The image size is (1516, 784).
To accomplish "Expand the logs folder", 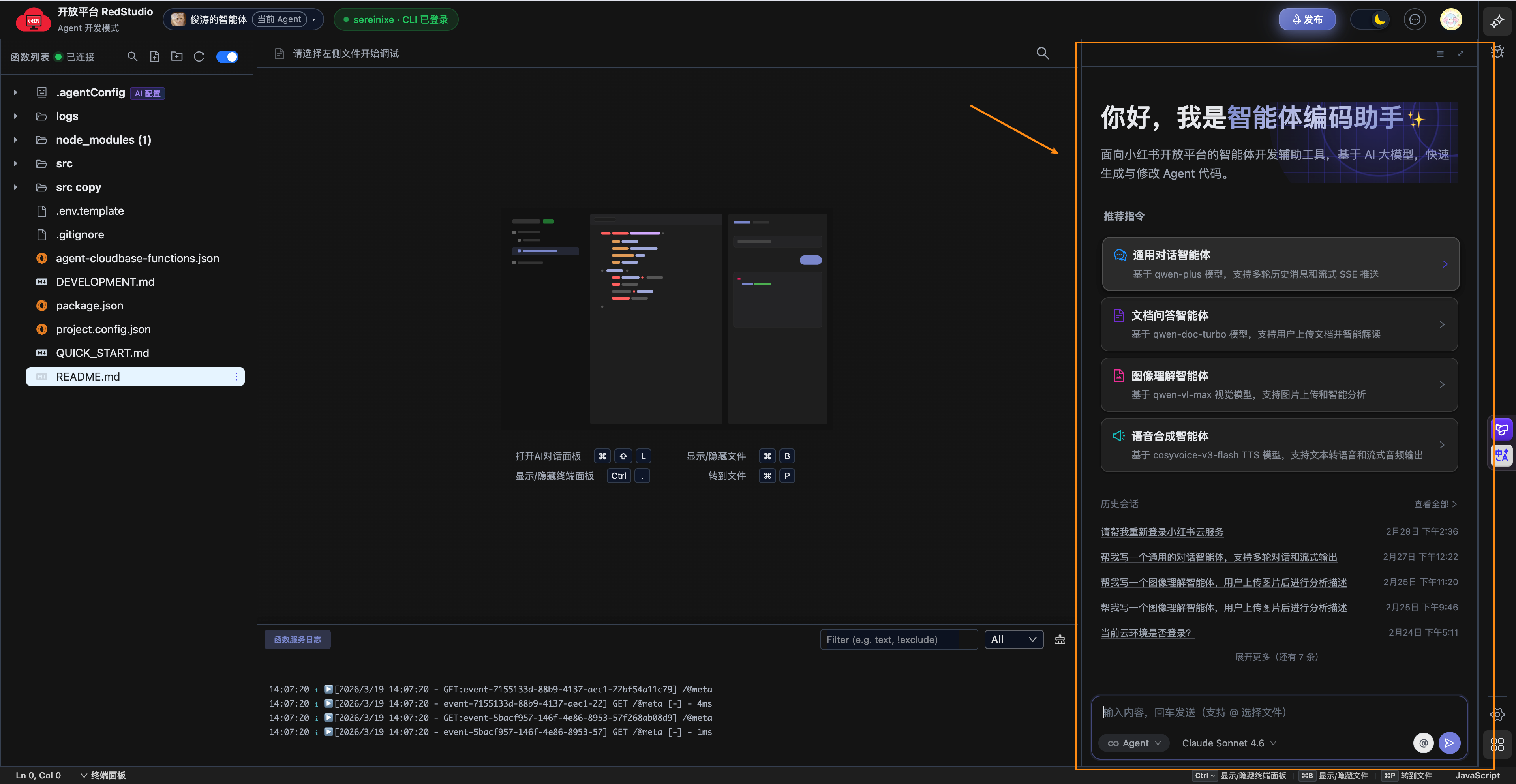I will 16,116.
